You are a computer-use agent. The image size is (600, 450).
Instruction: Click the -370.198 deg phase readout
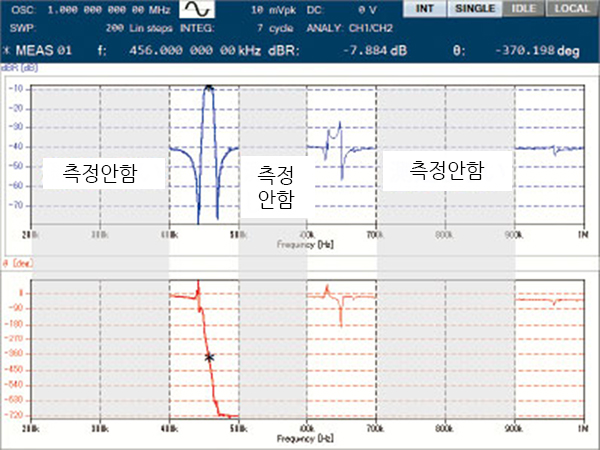537,51
